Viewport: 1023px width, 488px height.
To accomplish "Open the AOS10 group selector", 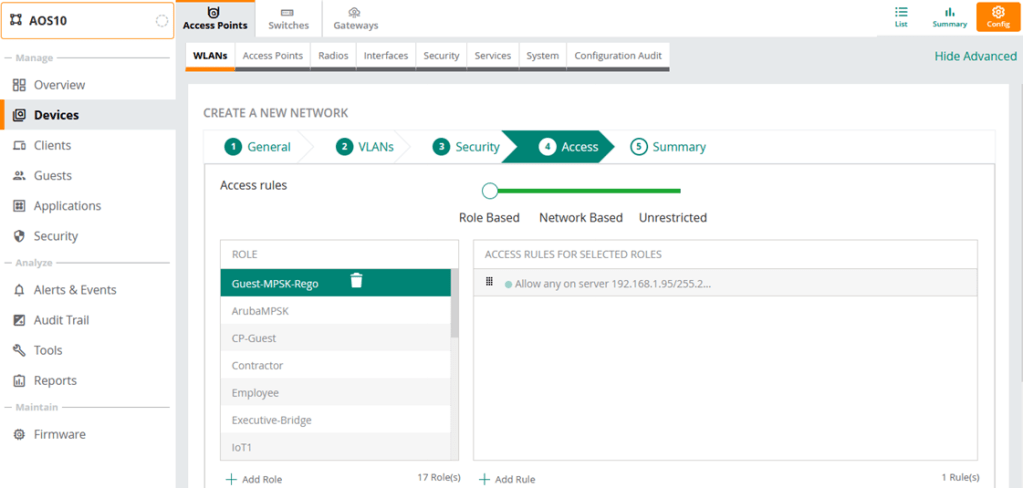I will pyautogui.click(x=88, y=20).
